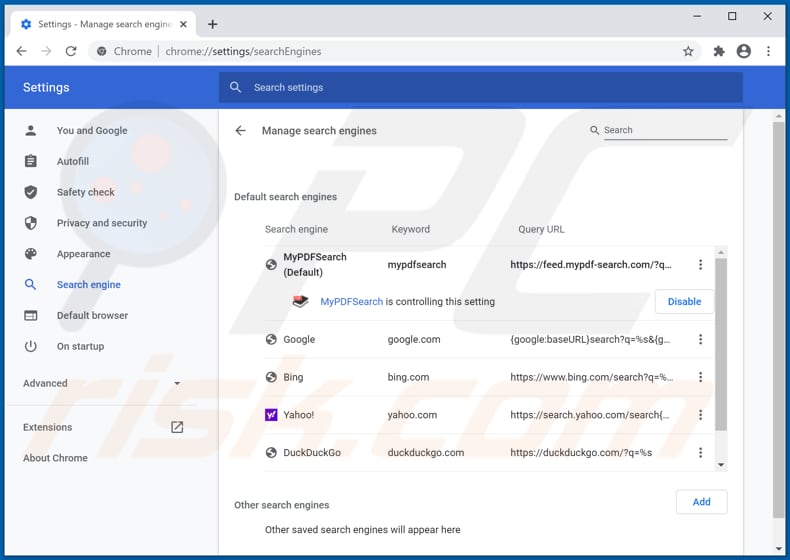Expand the Advanced settings section

click(100, 383)
